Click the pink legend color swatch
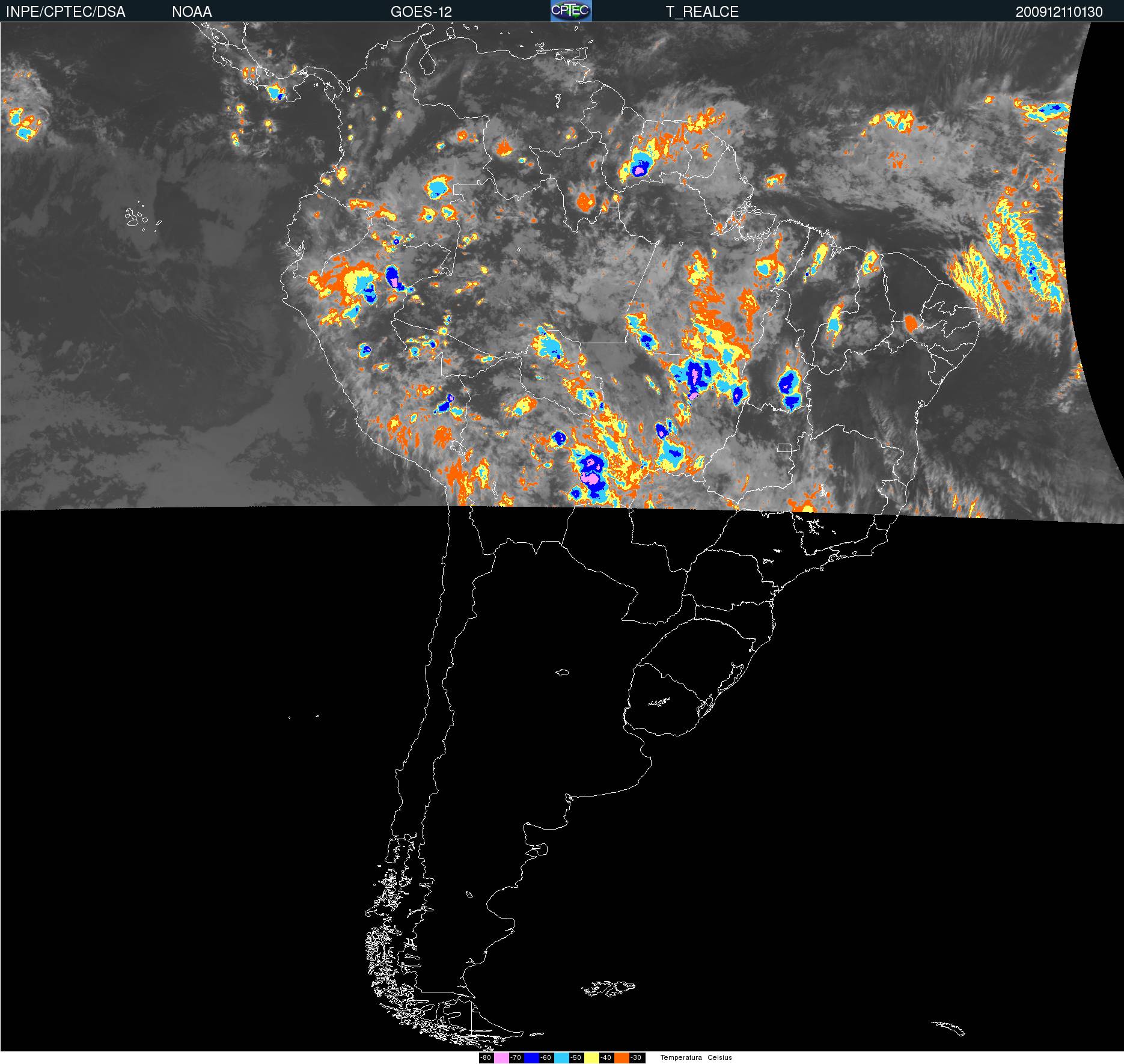The image size is (1124, 1064). click(501, 1058)
